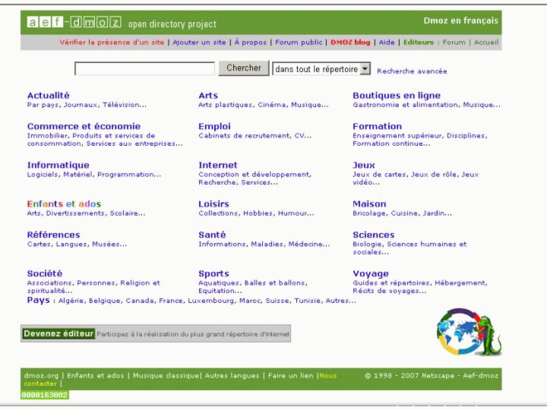The height and width of the screenshot is (410, 547).
Task: Open the Références category
Action: [53, 234]
